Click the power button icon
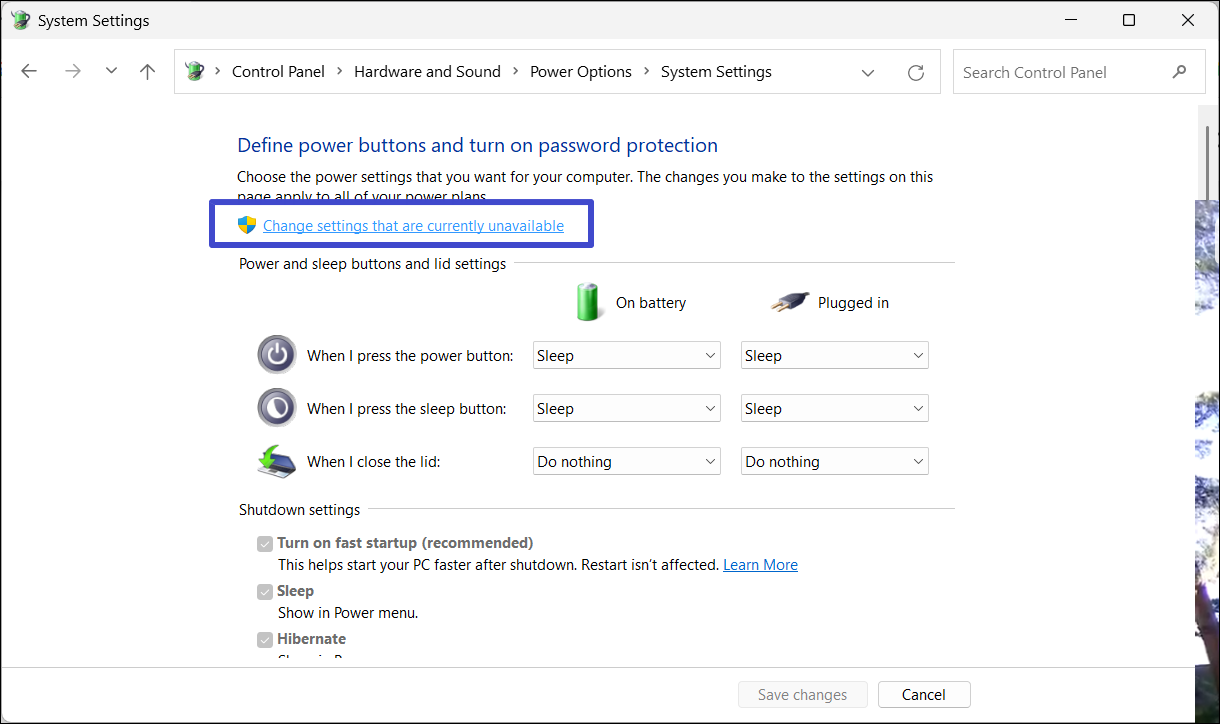The width and height of the screenshot is (1220, 724). pos(277,355)
